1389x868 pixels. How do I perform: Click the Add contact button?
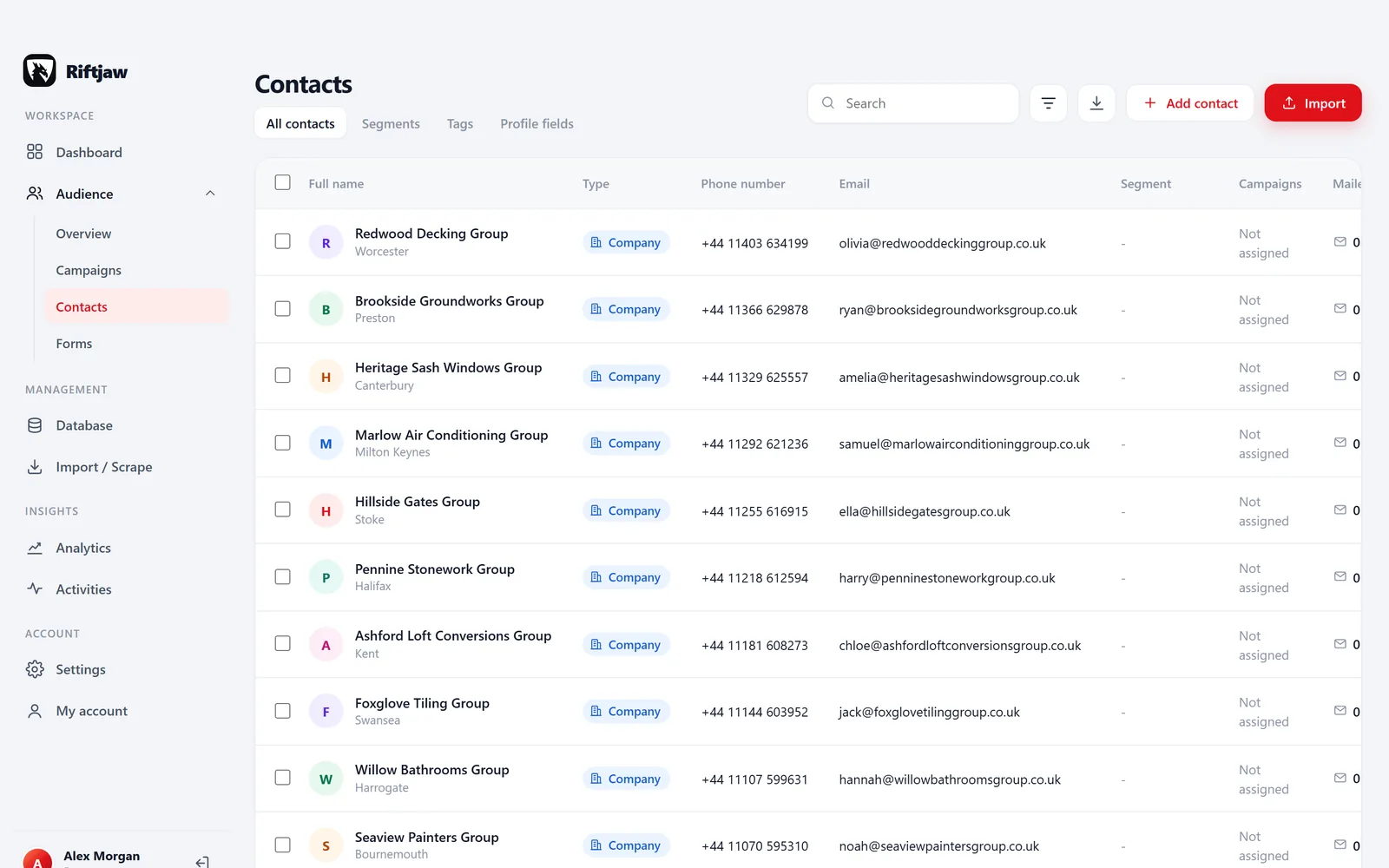1190,103
